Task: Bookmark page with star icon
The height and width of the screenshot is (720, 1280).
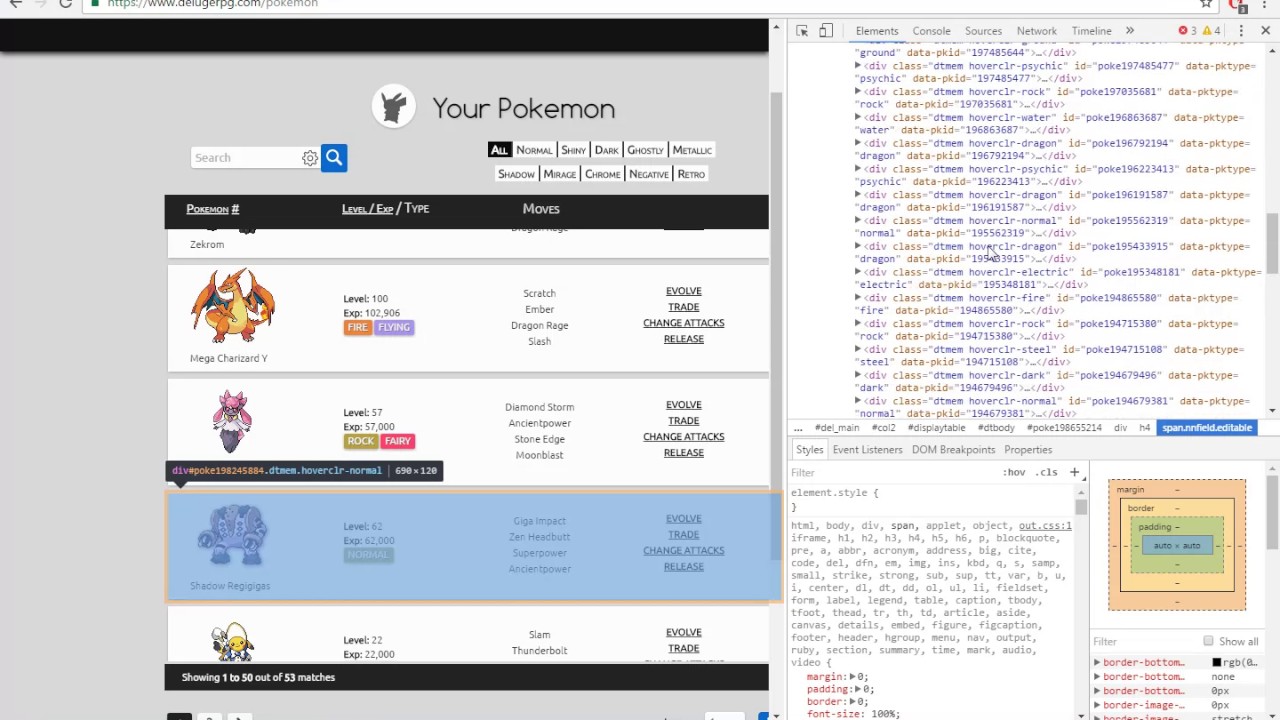Action: pyautogui.click(x=1207, y=4)
